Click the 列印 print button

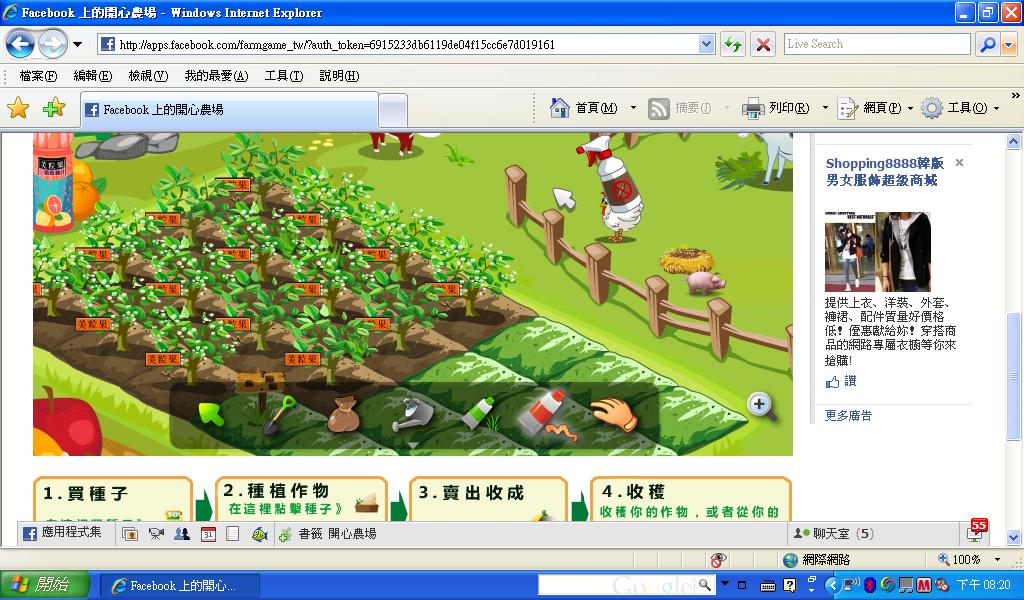tap(776, 108)
